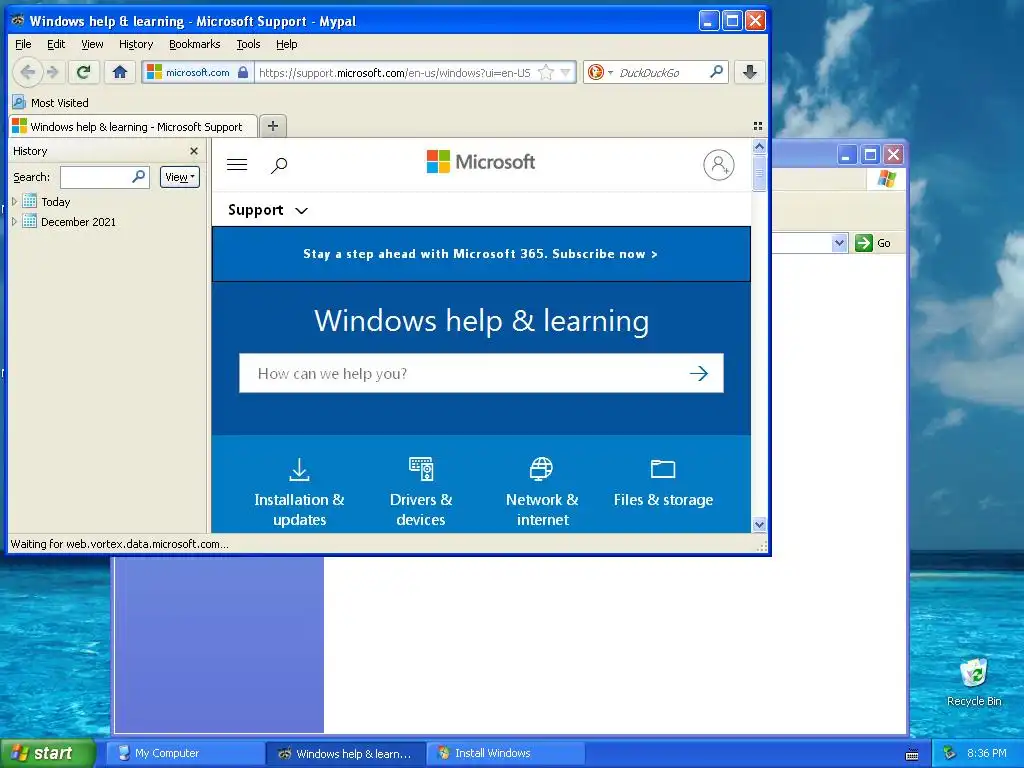Click Windows help & learn taskbar item

345,753
